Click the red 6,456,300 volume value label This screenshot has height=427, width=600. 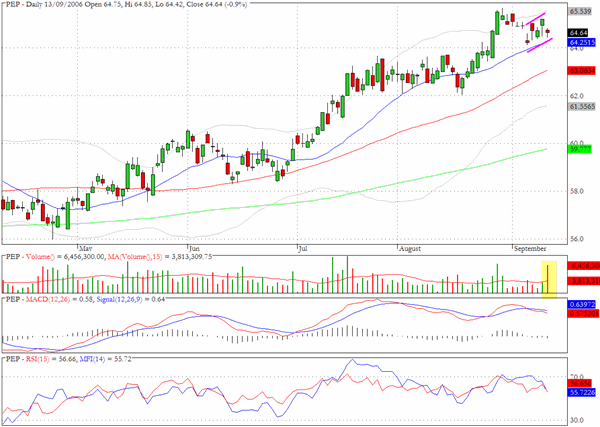click(x=584, y=266)
